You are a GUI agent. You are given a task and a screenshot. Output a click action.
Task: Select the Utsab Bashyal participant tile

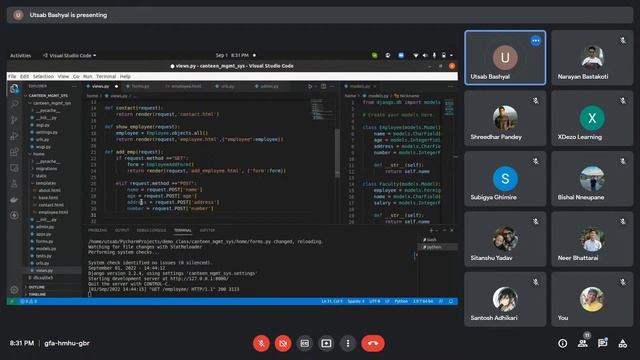click(x=505, y=58)
